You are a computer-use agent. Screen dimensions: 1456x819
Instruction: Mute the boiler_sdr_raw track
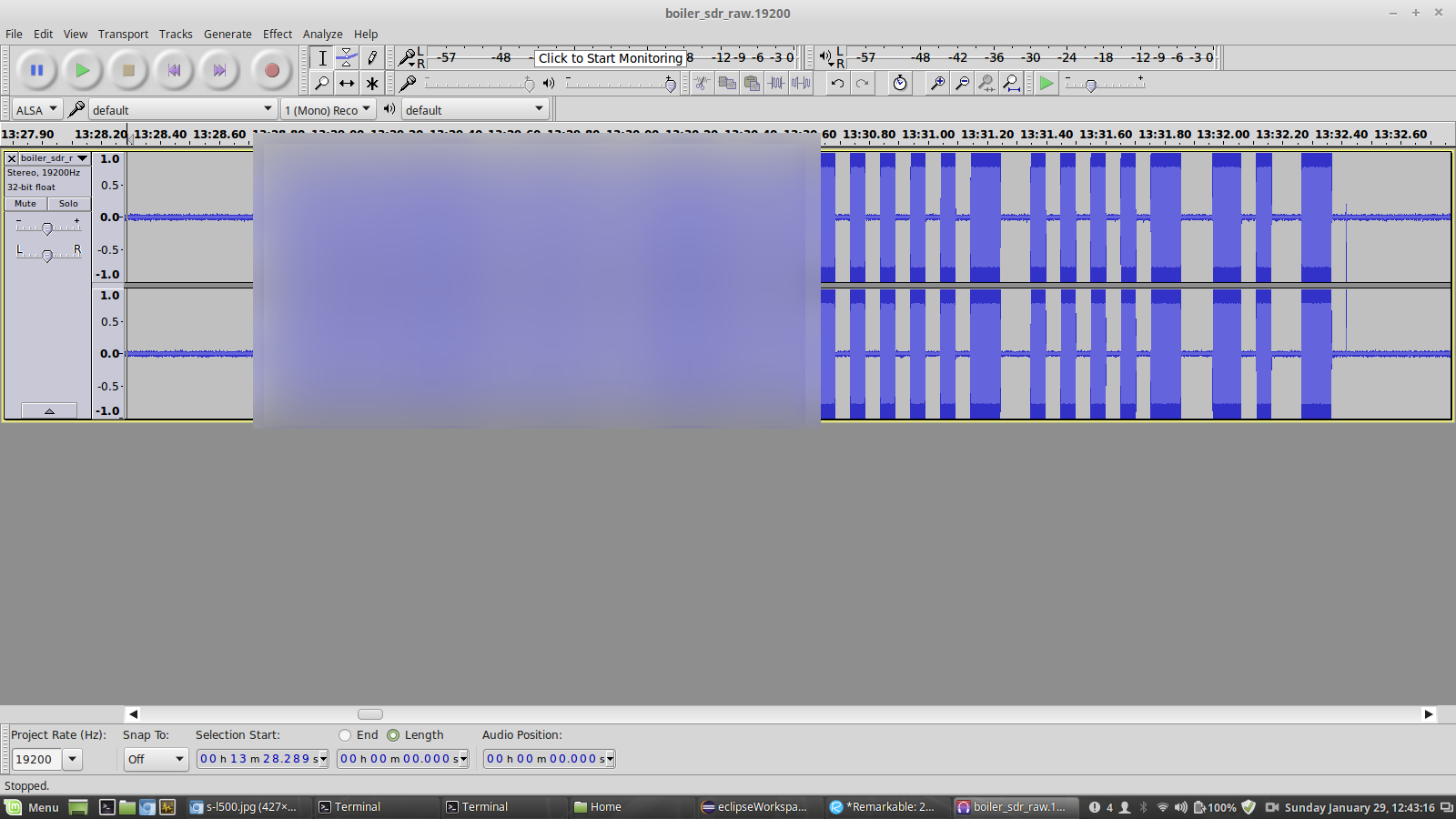point(25,204)
